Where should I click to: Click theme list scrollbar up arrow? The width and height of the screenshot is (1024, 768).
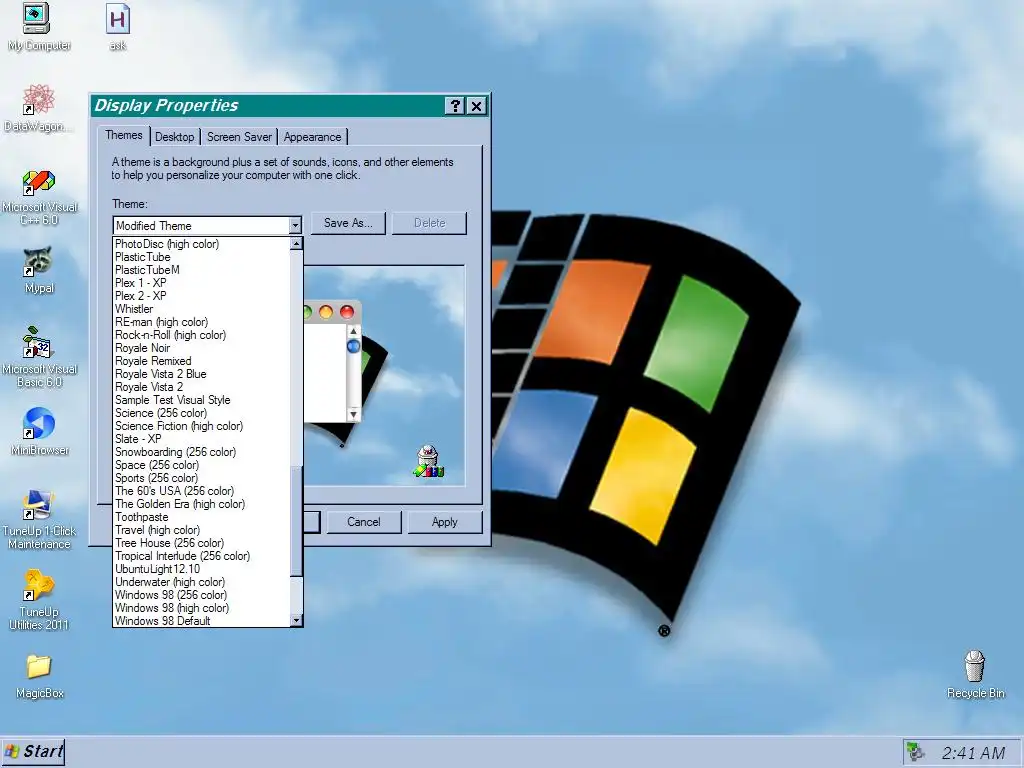[296, 244]
